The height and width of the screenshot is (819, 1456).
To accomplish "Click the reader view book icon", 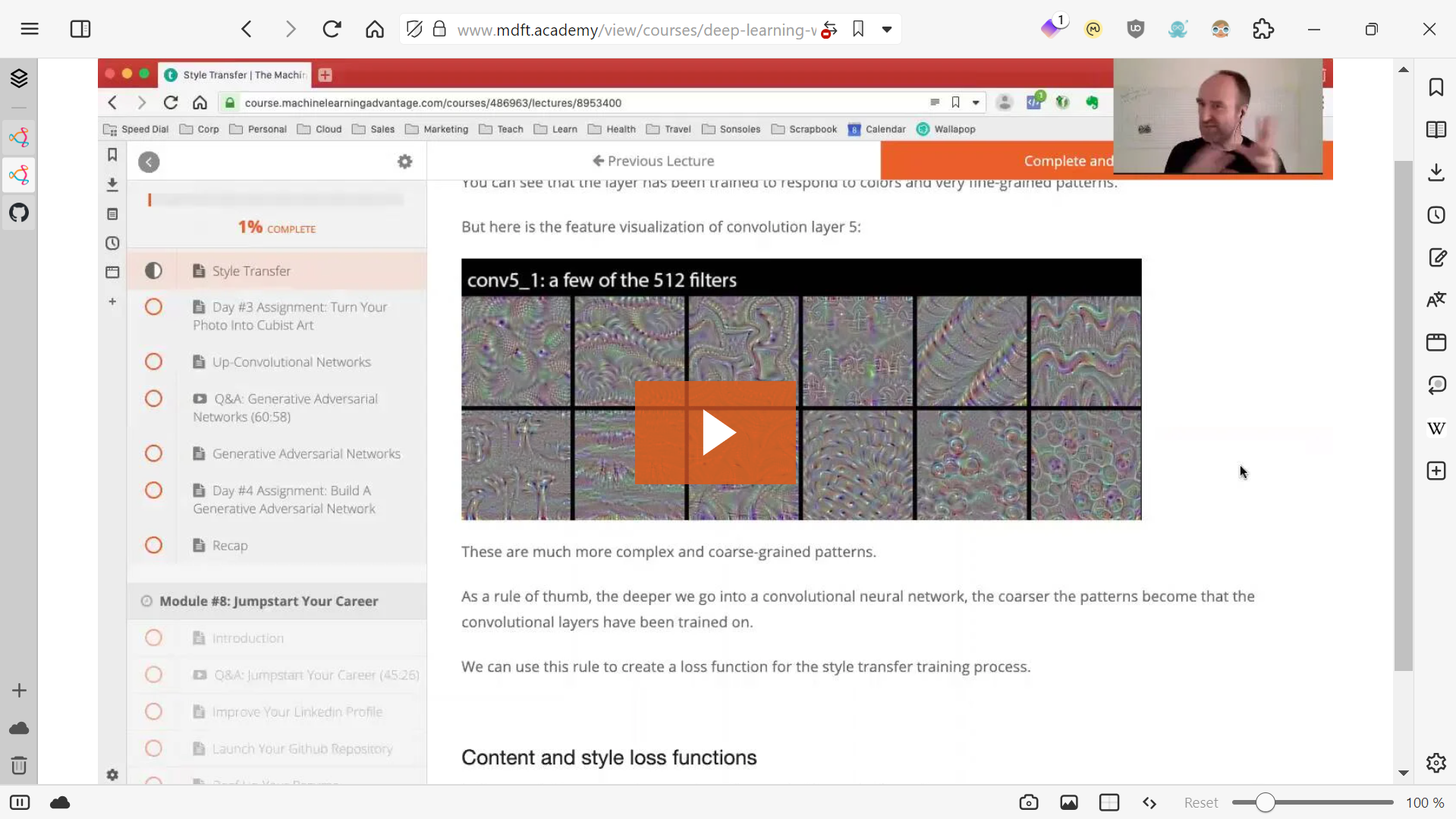I will click(1436, 130).
